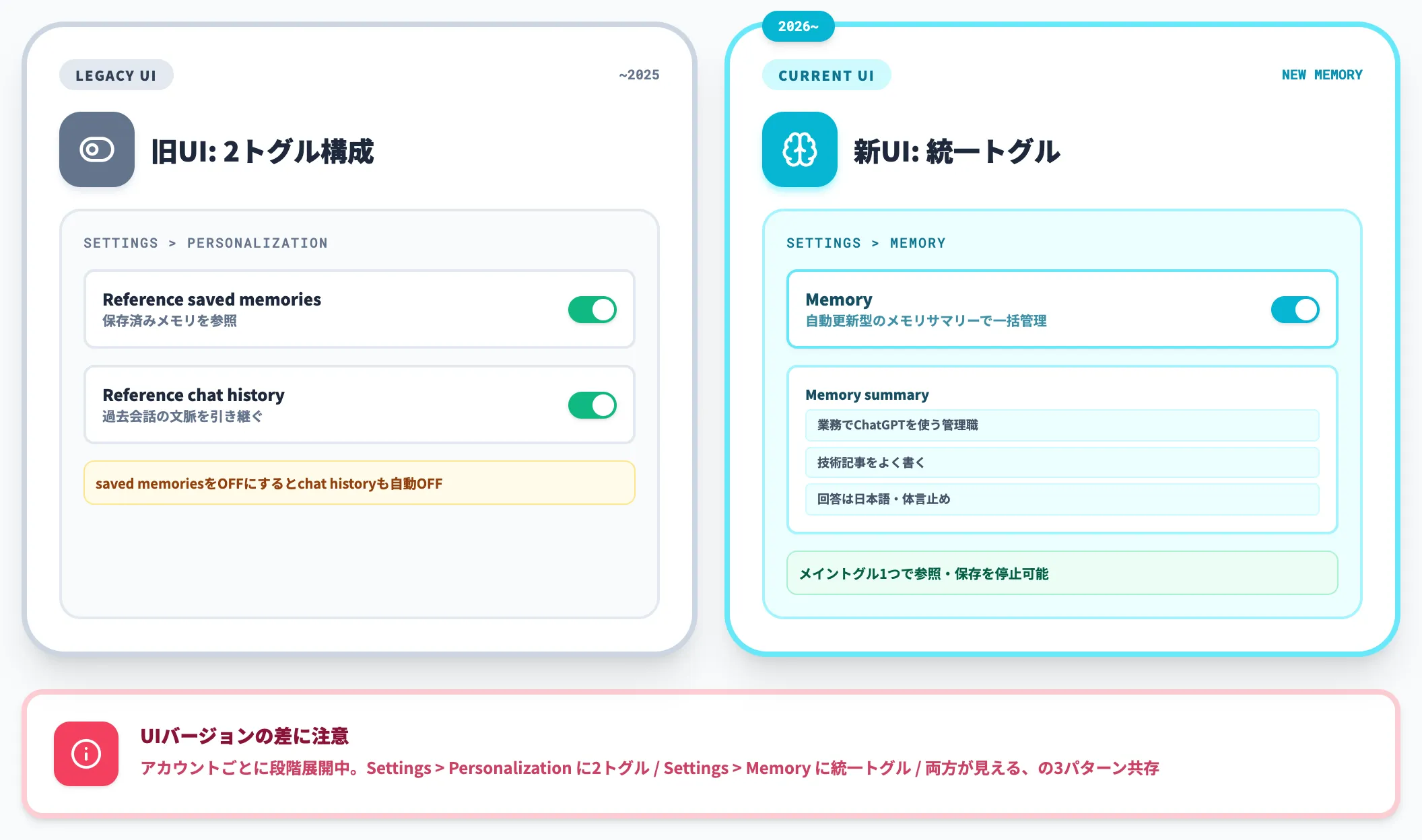Click the UIバージョンの差に注意 title
This screenshot has height=840, width=1422.
(x=244, y=736)
